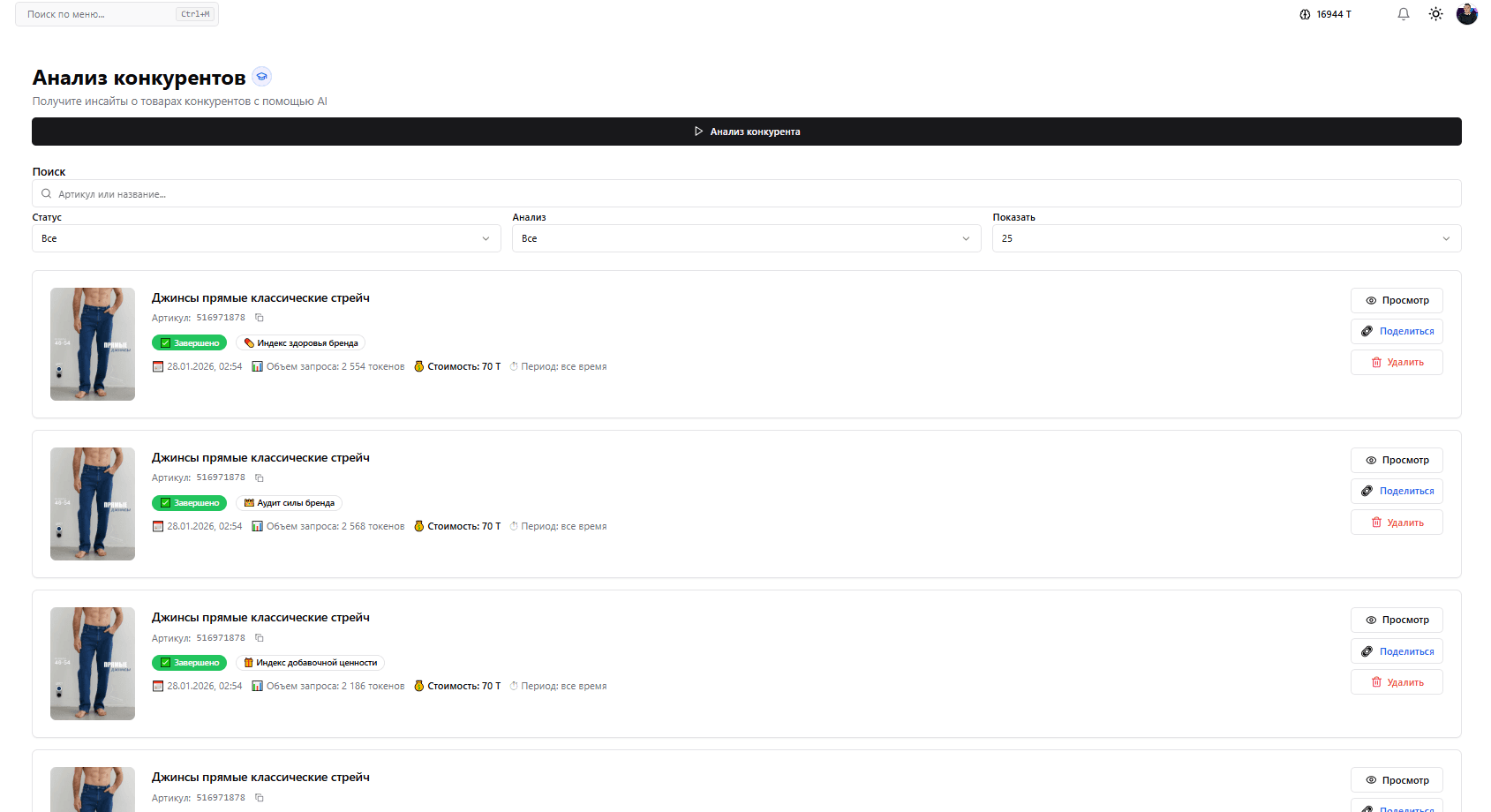This screenshot has width=1491, height=812.
Task: Toggle light/dark theme sun icon
Action: pyautogui.click(x=1435, y=14)
